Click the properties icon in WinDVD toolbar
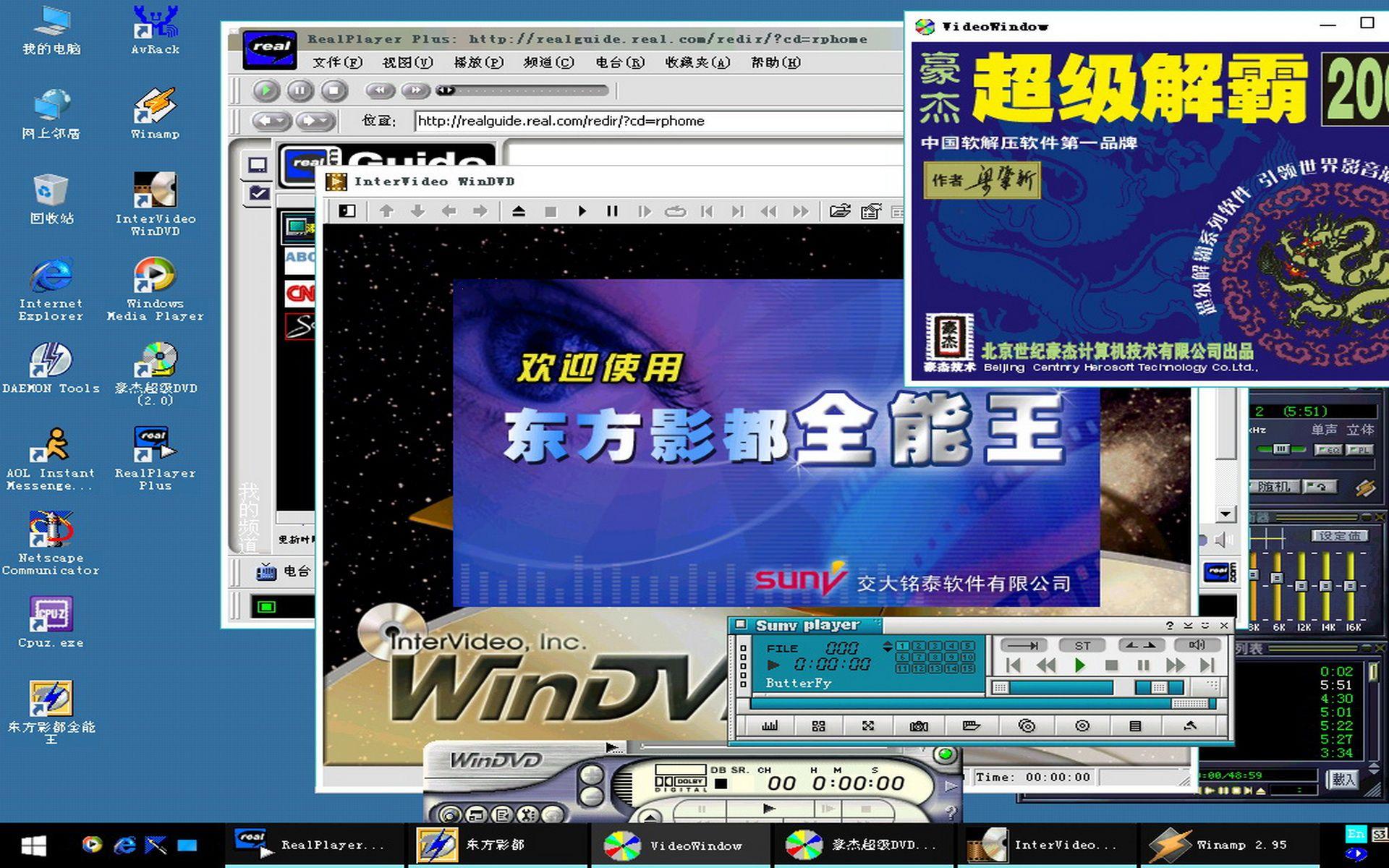This screenshot has width=1389, height=868. click(x=871, y=211)
